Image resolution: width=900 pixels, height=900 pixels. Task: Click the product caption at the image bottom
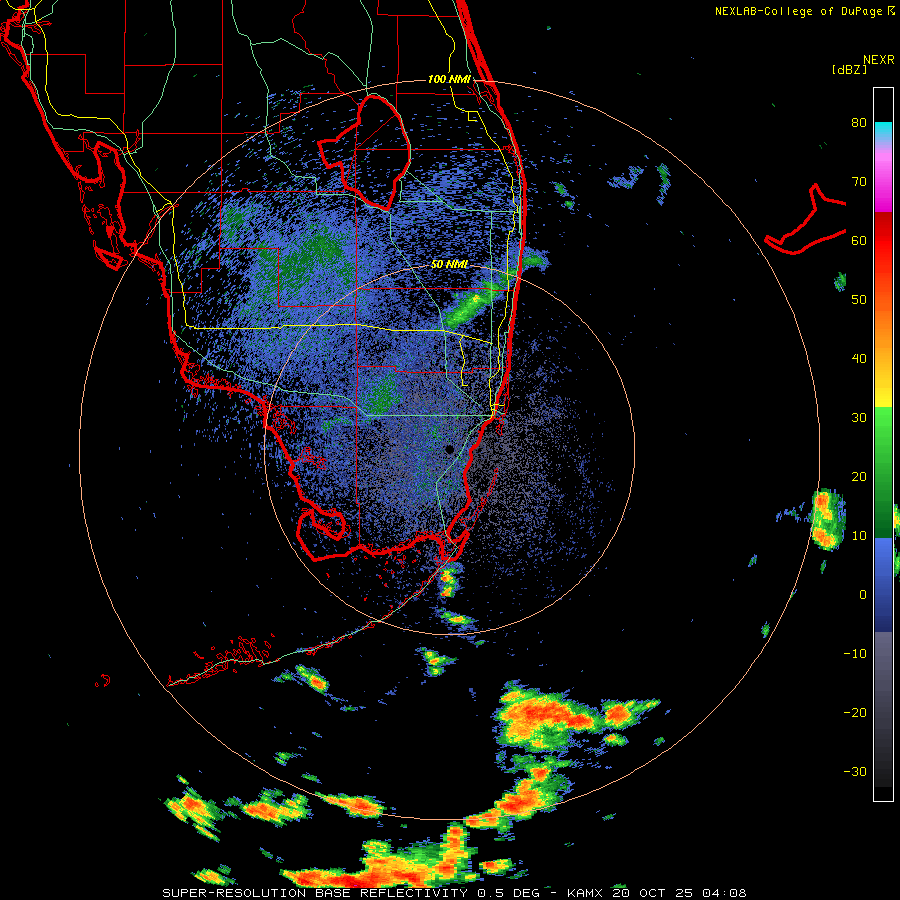pyautogui.click(x=454, y=893)
